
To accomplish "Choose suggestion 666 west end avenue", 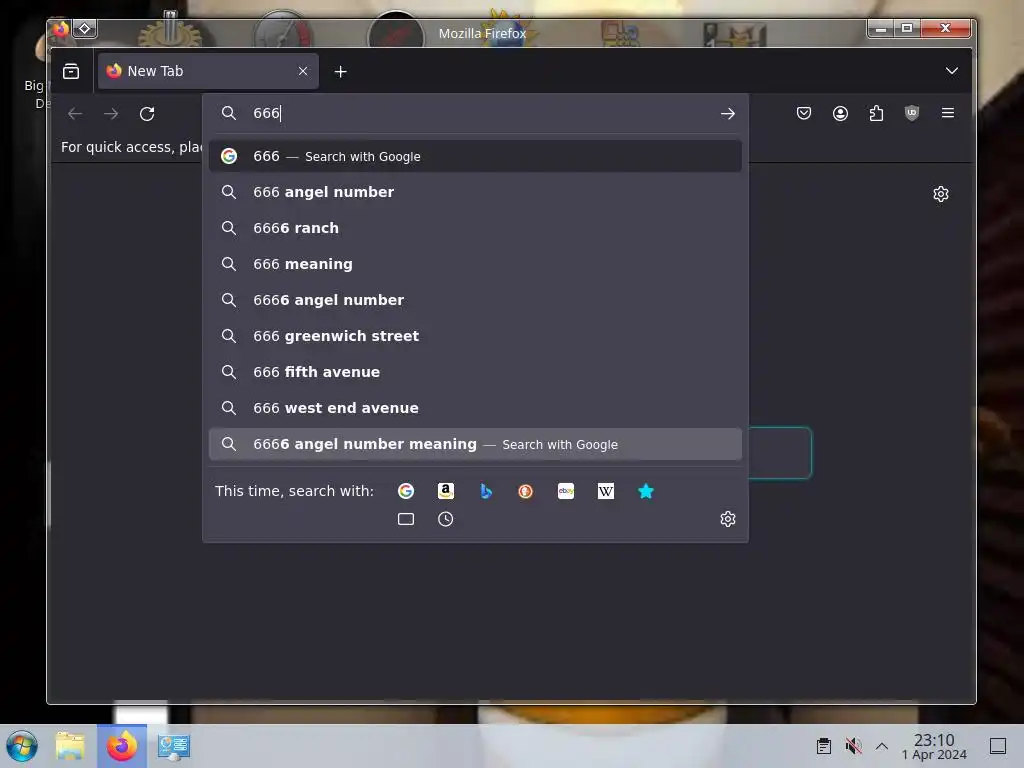I will pos(475,408).
